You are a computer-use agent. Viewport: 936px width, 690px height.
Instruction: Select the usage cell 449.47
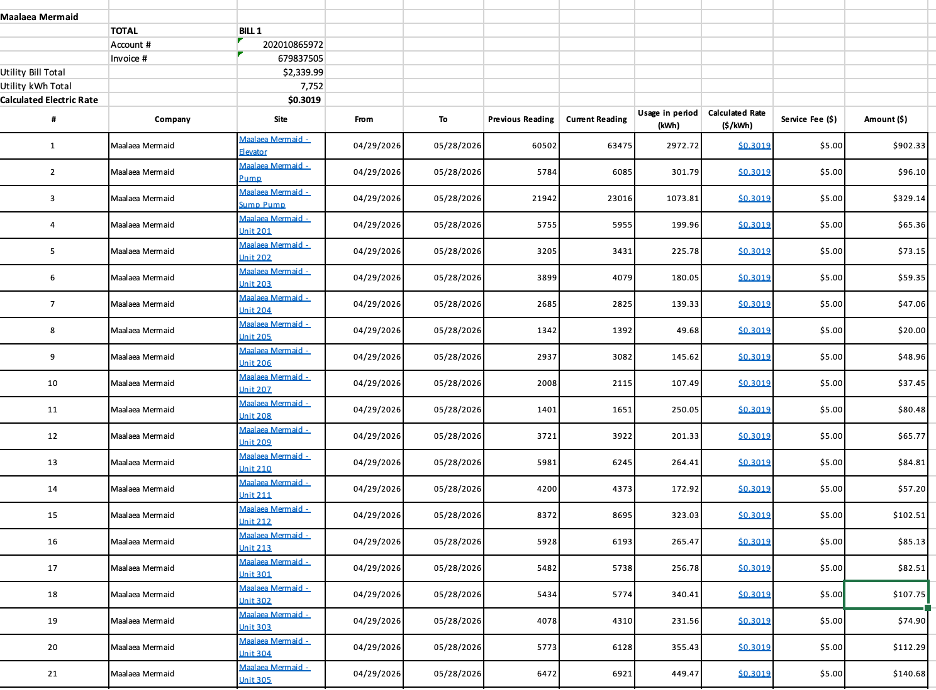pos(668,674)
